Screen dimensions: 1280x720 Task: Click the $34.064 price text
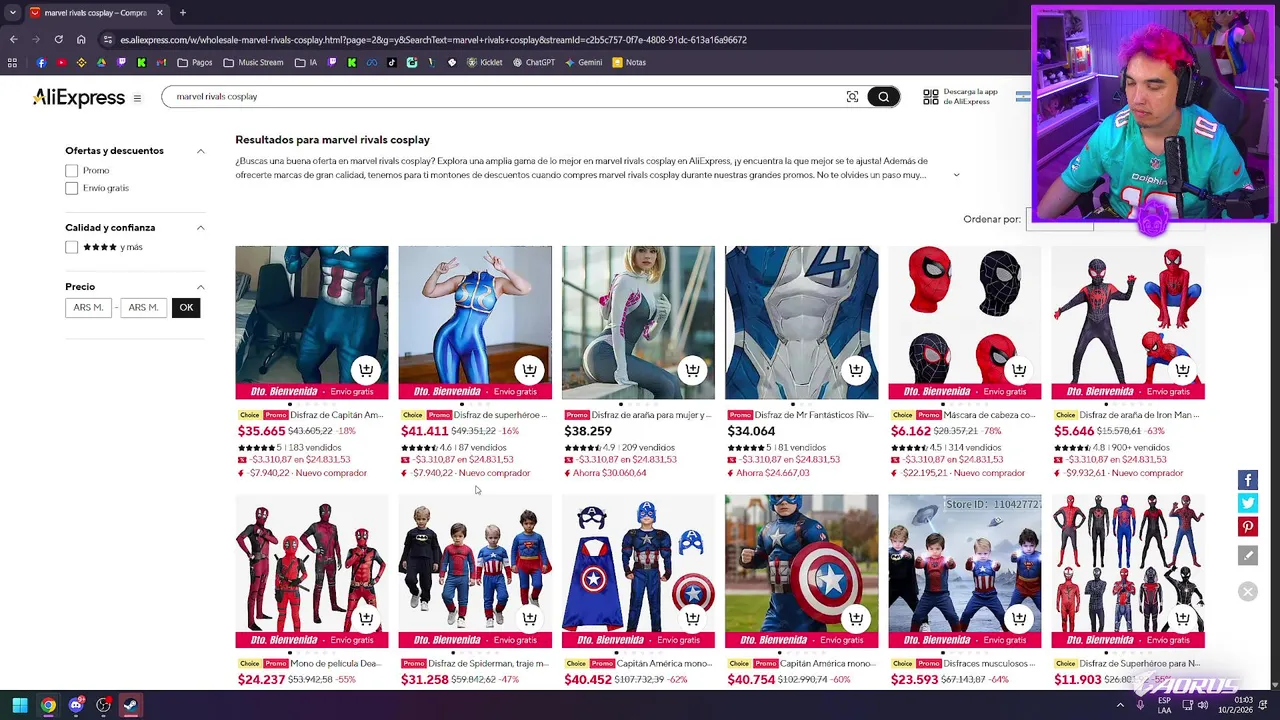(x=751, y=431)
